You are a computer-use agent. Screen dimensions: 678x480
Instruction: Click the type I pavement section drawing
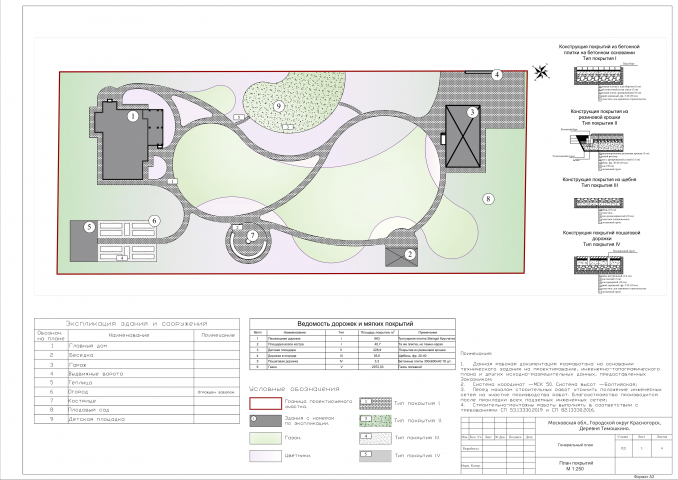click(x=599, y=75)
